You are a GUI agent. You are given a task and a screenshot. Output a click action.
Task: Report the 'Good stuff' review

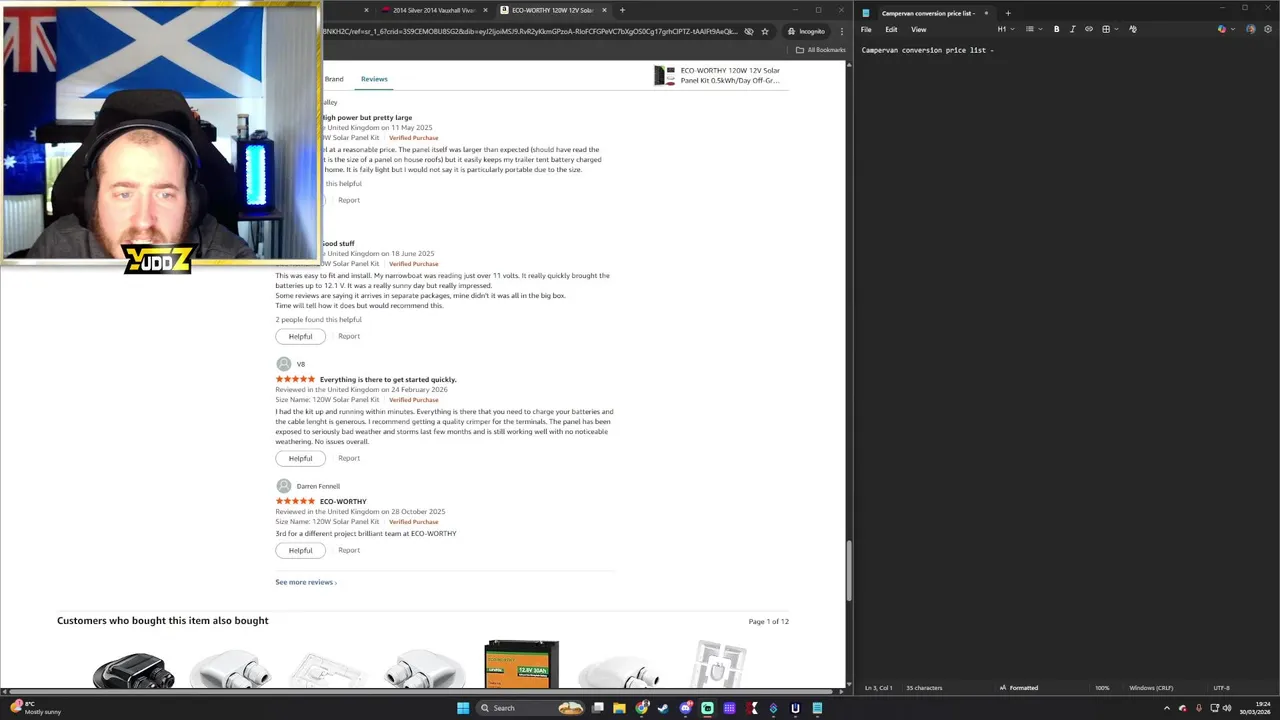pyautogui.click(x=349, y=336)
